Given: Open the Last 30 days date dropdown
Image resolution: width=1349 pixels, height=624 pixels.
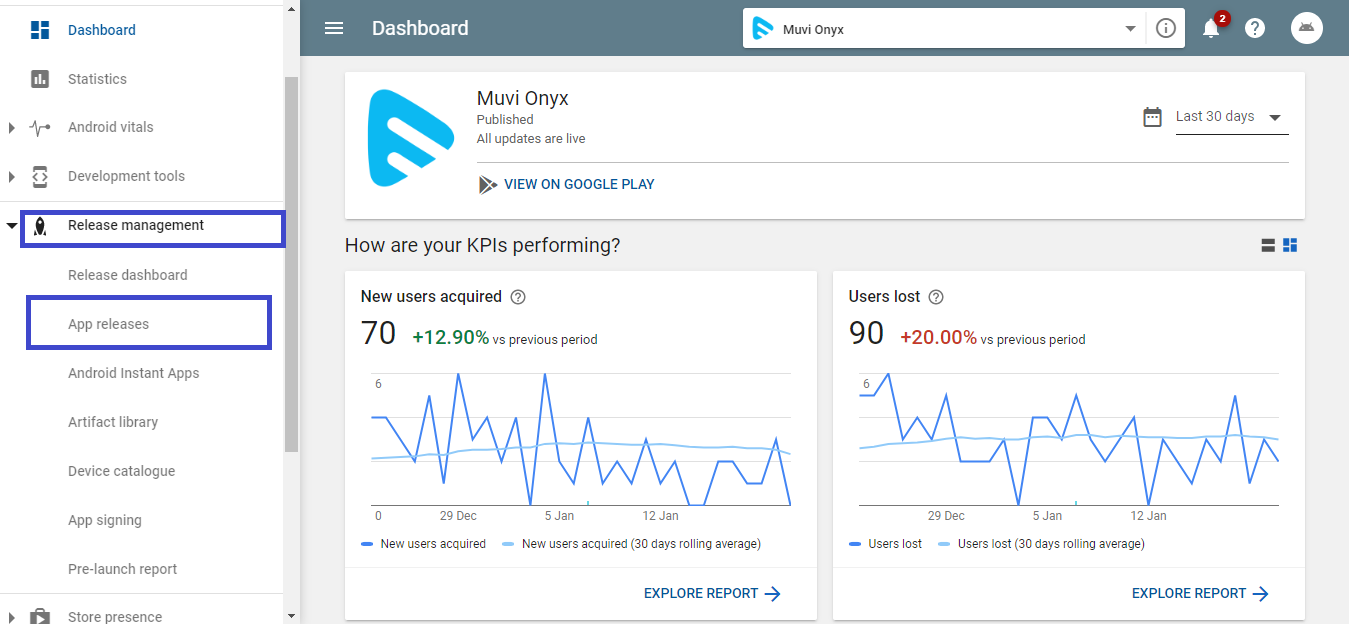Looking at the screenshot, I should (1232, 117).
